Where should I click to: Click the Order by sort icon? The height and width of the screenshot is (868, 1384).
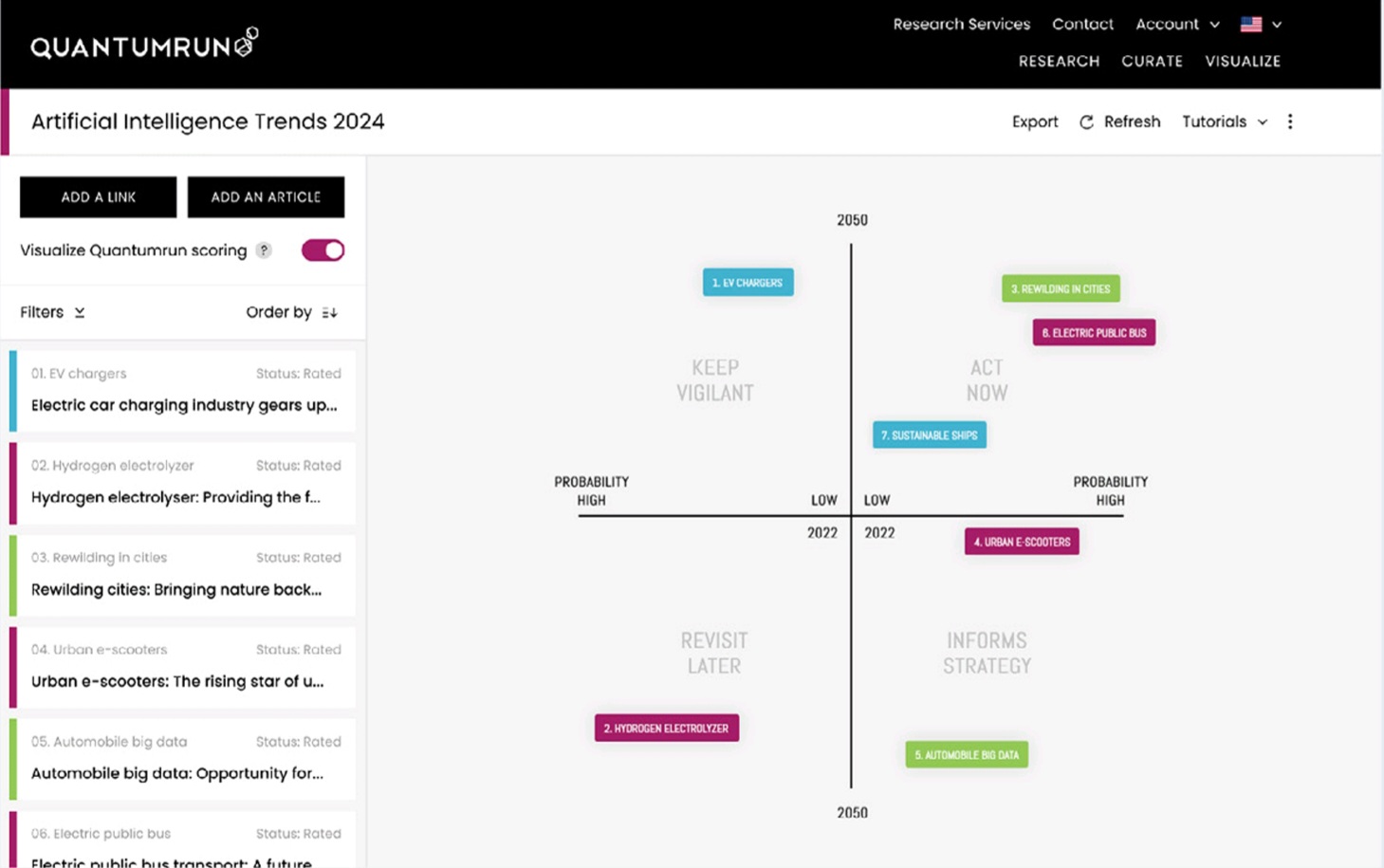click(329, 313)
